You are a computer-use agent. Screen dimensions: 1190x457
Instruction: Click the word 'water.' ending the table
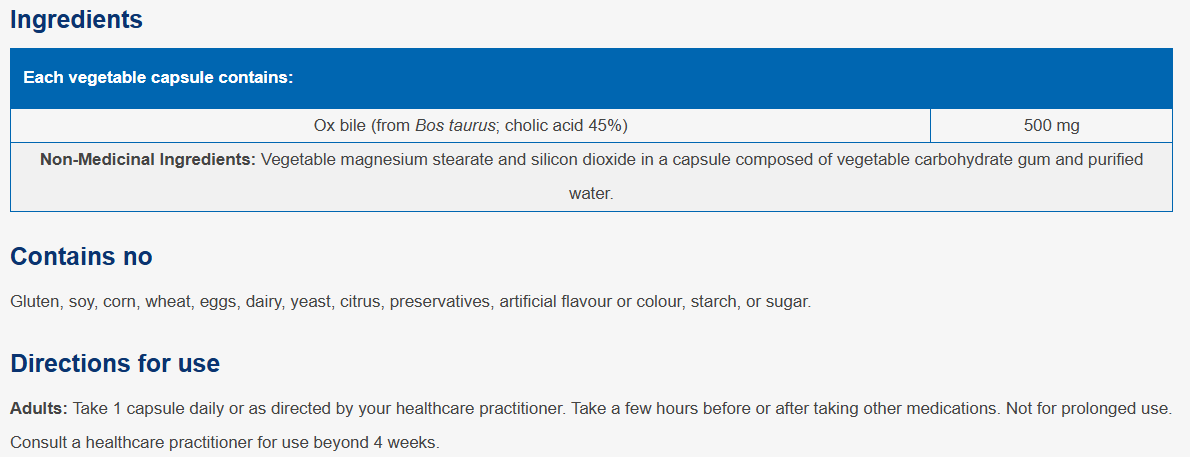tap(591, 194)
